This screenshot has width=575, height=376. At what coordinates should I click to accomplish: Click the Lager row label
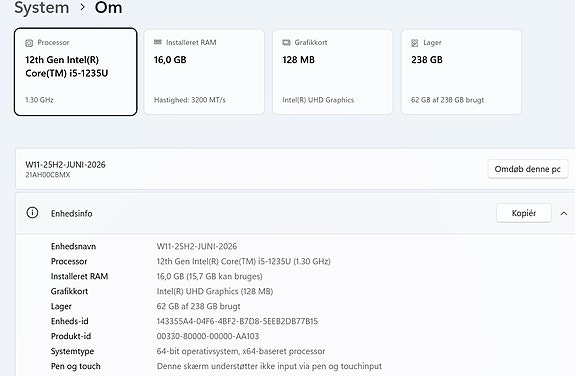(61, 307)
